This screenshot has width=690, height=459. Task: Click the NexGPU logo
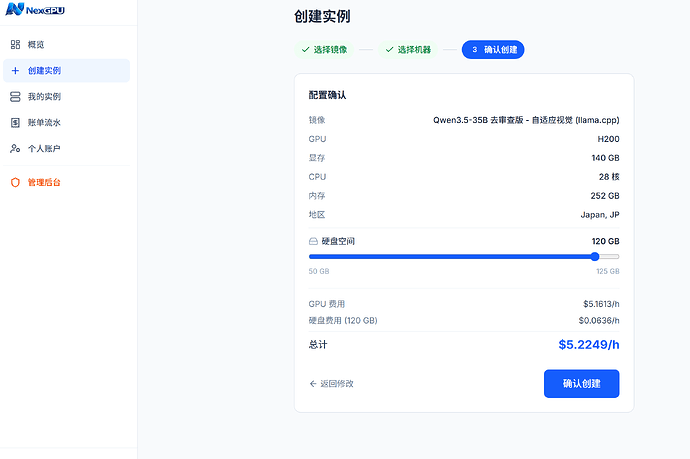click(x=35, y=9)
